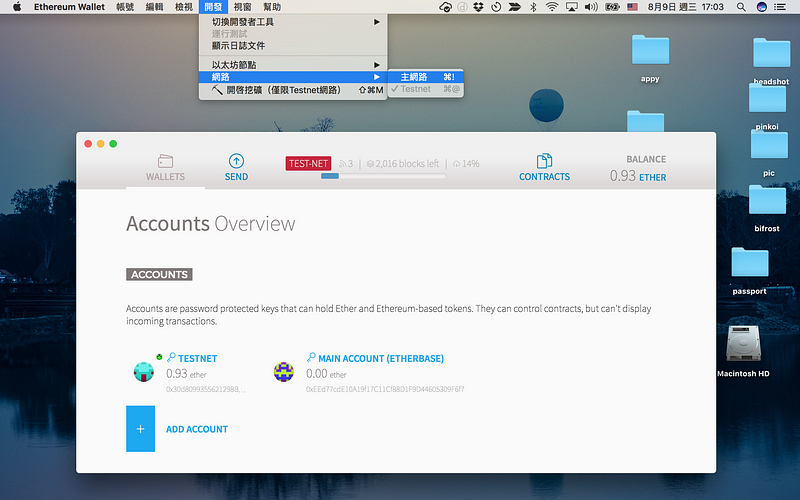
Task: Click the TESTNET account avatar
Action: (x=144, y=371)
